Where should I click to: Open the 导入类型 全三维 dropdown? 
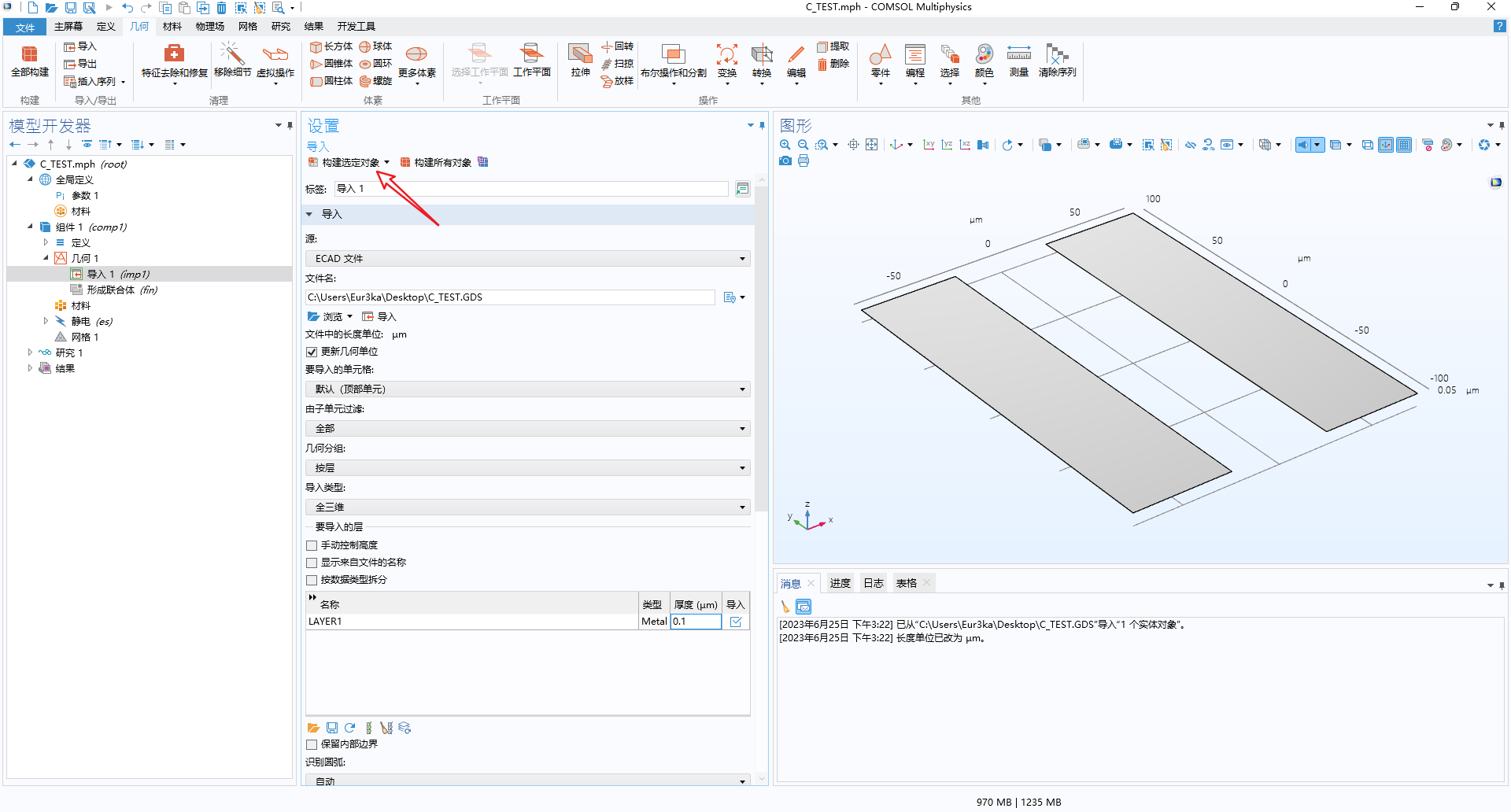[x=527, y=507]
